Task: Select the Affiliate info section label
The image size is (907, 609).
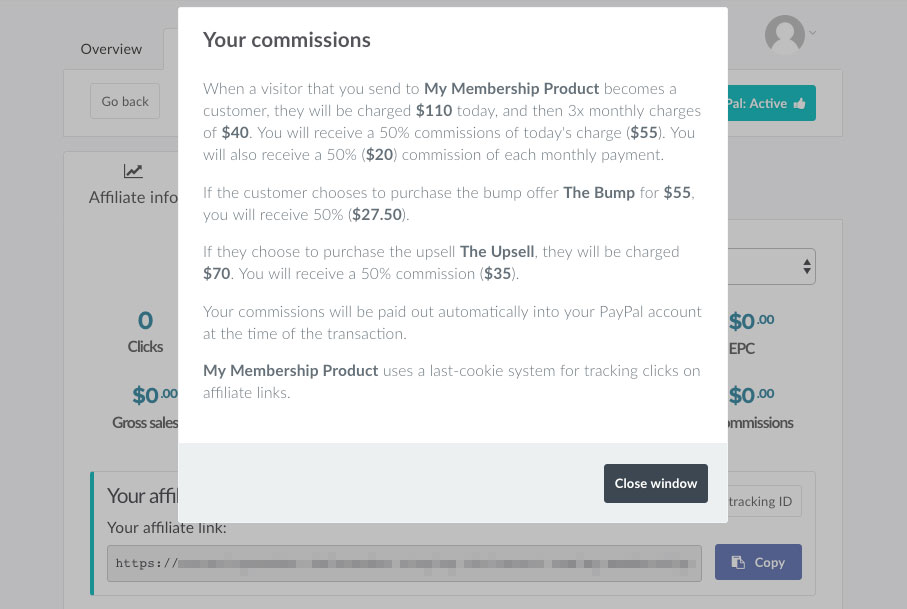Action: click(134, 197)
